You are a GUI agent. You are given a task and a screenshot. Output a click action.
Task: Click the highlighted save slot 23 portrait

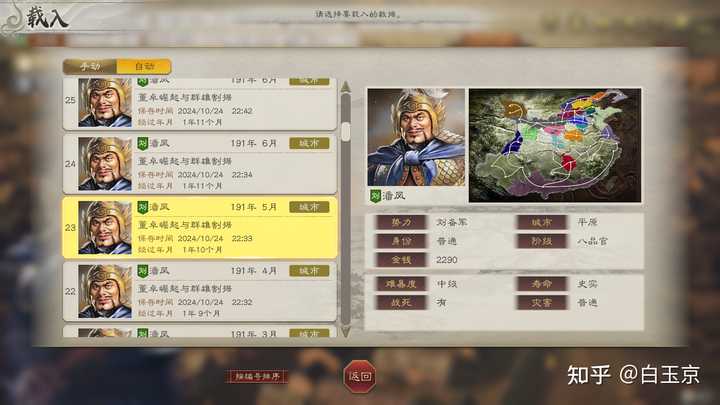coord(105,227)
